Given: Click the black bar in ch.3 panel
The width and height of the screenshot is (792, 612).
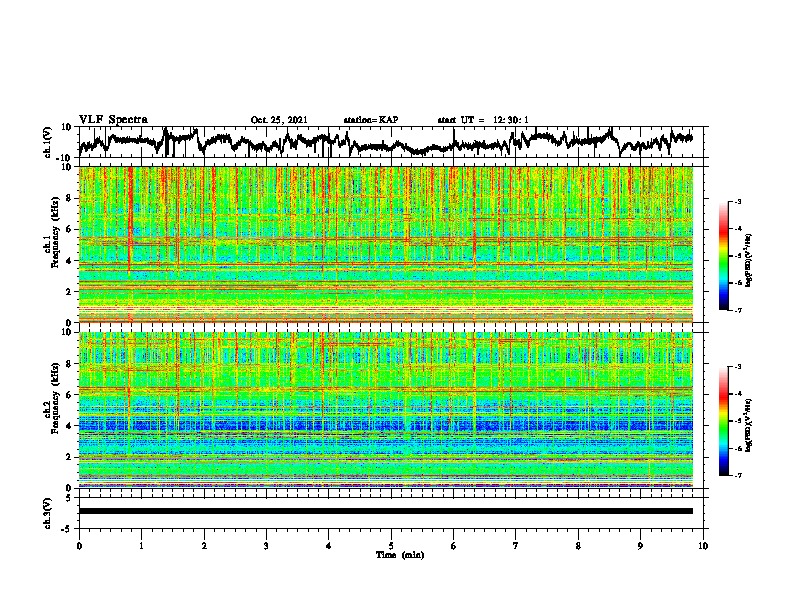Looking at the screenshot, I should 386,511.
